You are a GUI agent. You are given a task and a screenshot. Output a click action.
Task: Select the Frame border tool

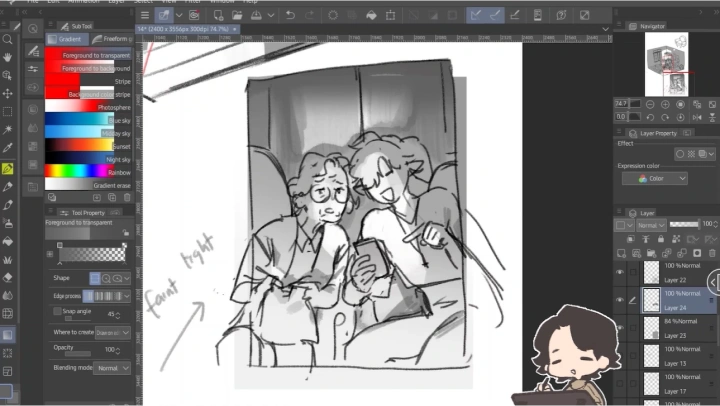[7, 371]
